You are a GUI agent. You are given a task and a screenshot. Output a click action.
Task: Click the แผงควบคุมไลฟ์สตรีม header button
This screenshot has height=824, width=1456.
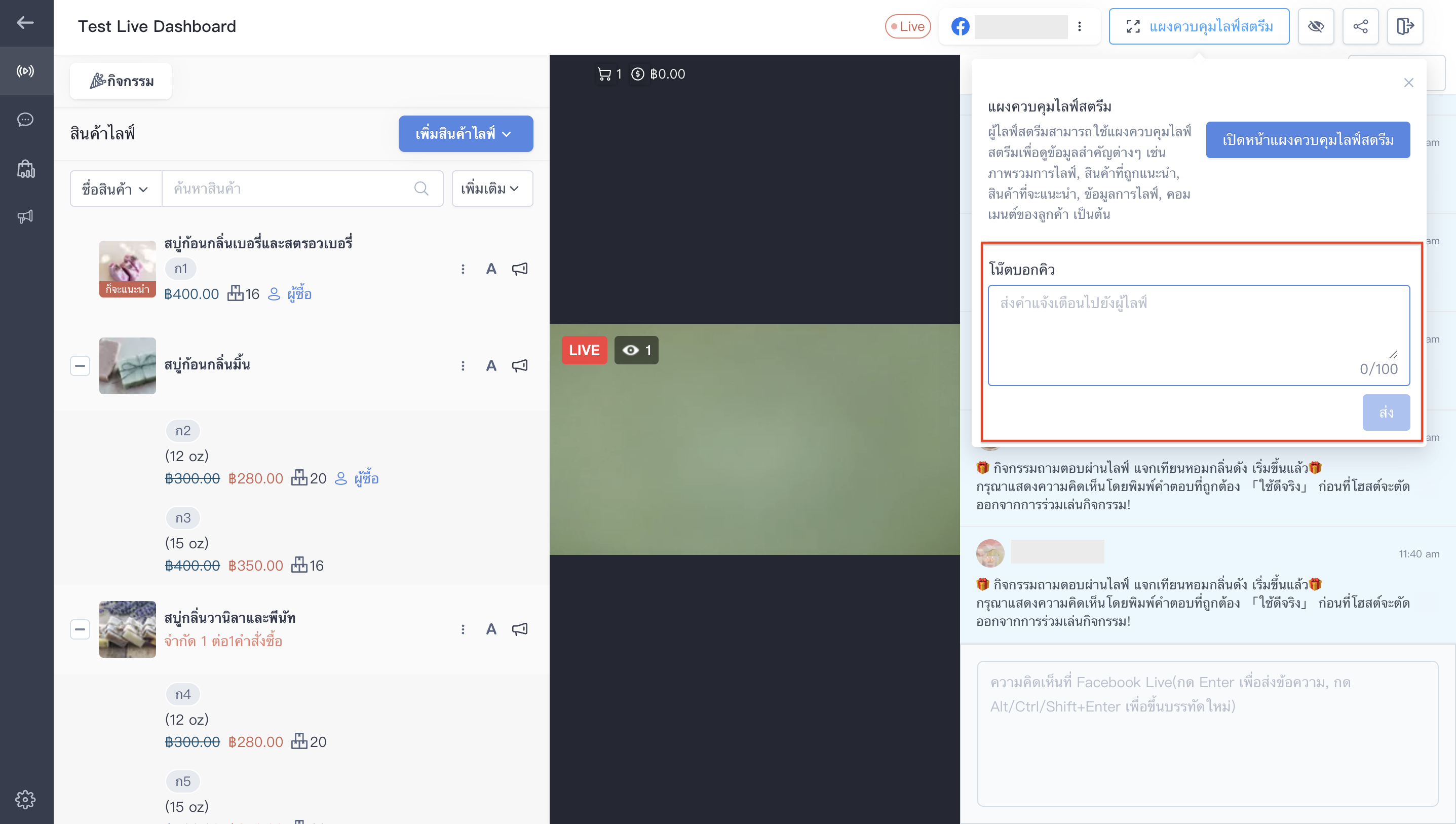click(x=1199, y=26)
